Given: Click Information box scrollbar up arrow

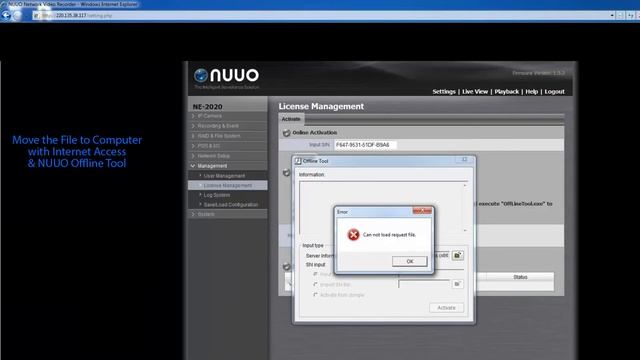Looking at the screenshot, I should 465,186.
